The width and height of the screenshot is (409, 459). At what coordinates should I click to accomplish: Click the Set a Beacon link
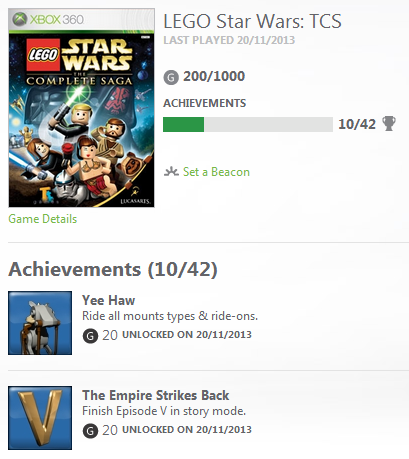pyautogui.click(x=216, y=172)
